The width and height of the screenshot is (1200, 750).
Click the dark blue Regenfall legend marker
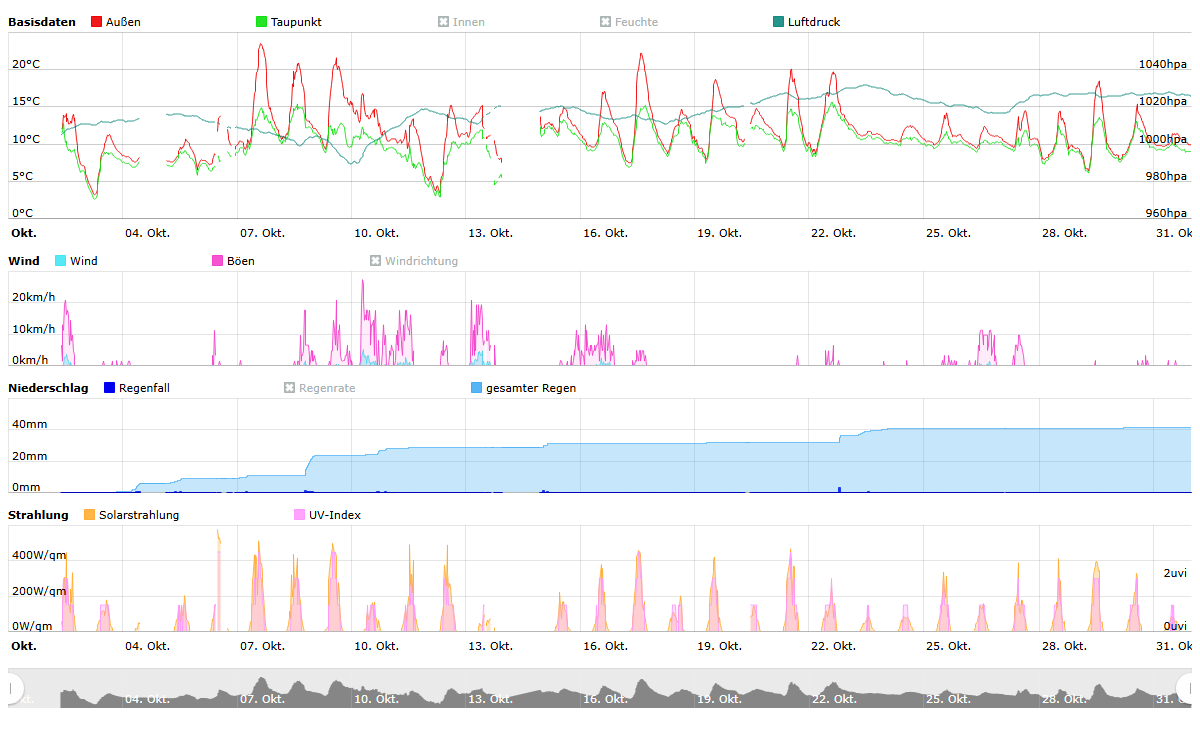coord(110,388)
